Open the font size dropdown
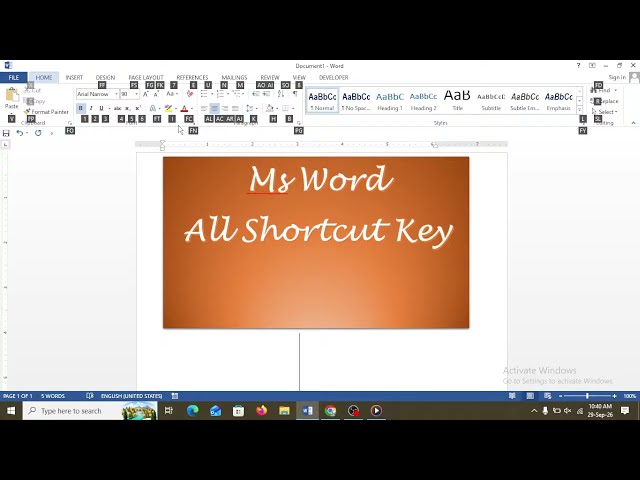 pyautogui.click(x=136, y=94)
